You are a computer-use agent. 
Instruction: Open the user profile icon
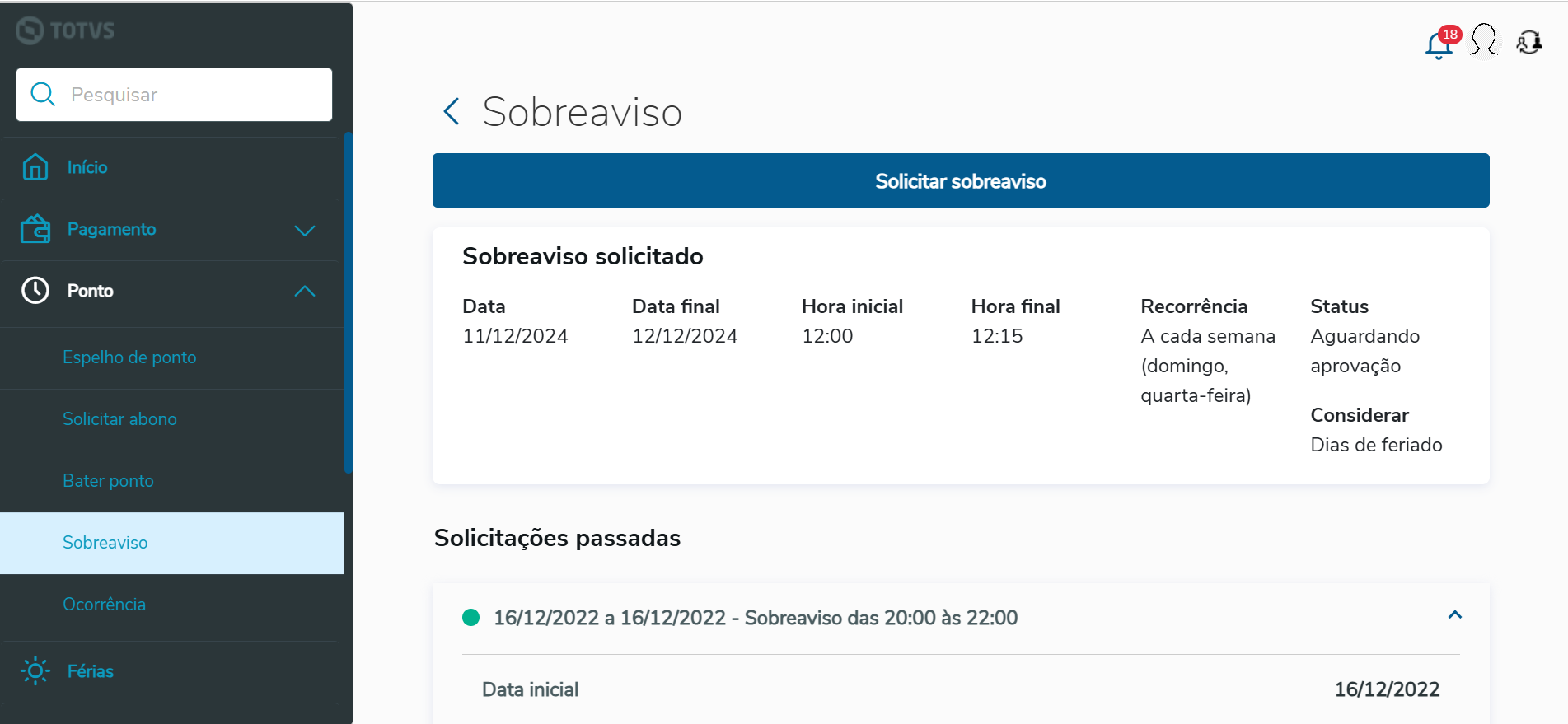pyautogui.click(x=1484, y=40)
